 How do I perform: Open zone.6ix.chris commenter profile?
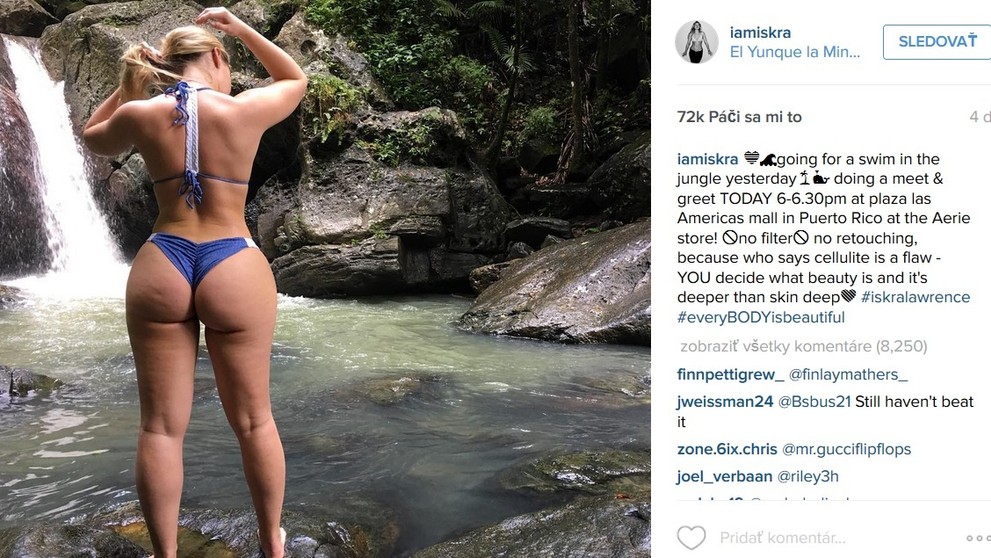(727, 449)
